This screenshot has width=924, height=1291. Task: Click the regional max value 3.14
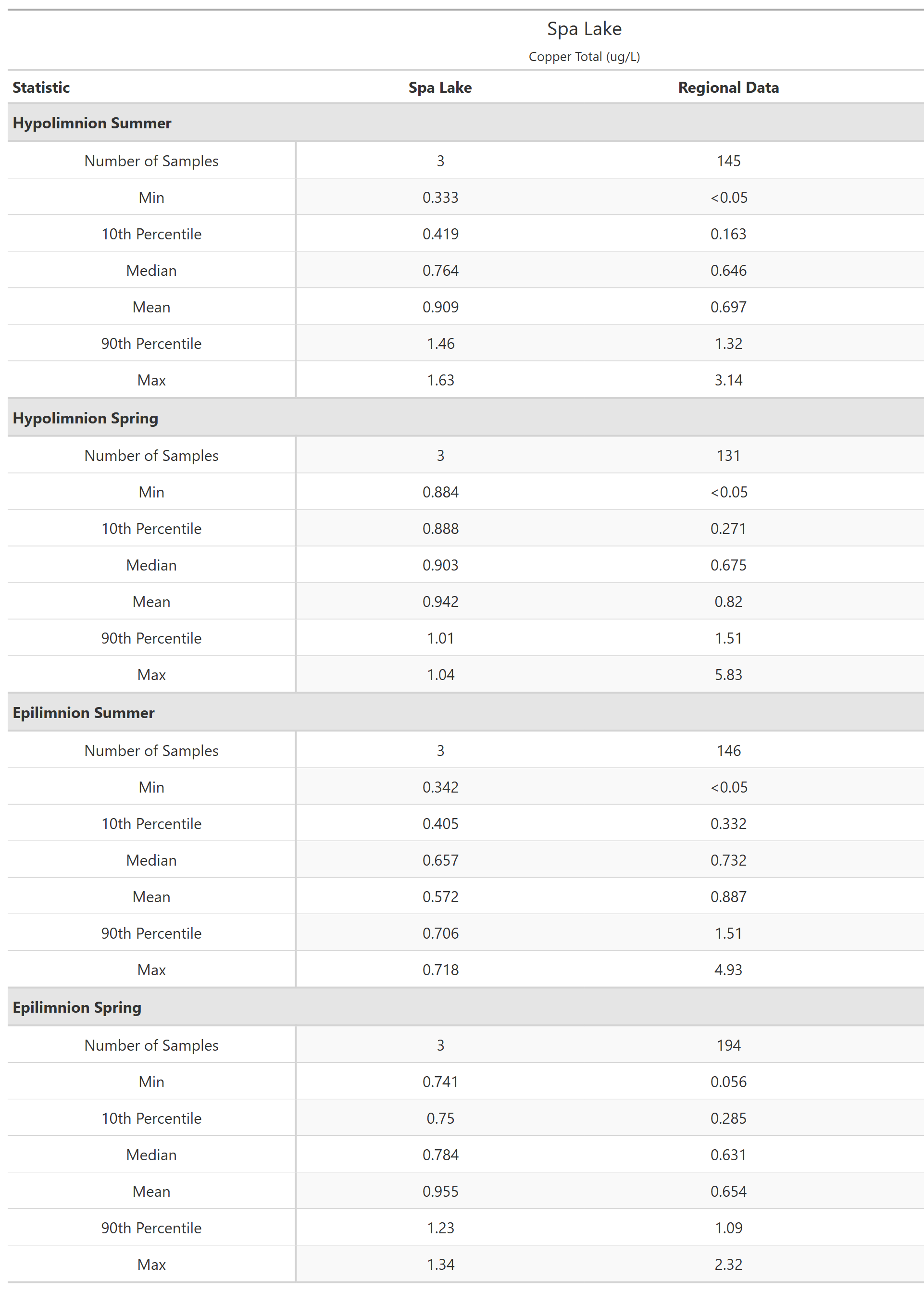pyautogui.click(x=728, y=380)
